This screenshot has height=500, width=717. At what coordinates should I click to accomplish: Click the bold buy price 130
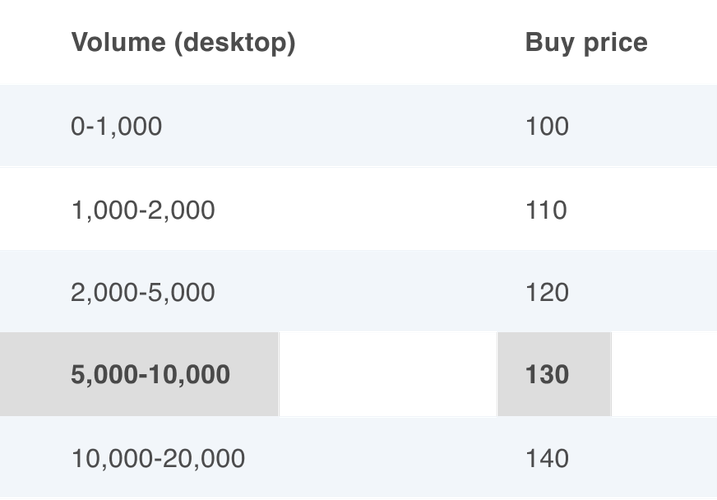tap(547, 375)
